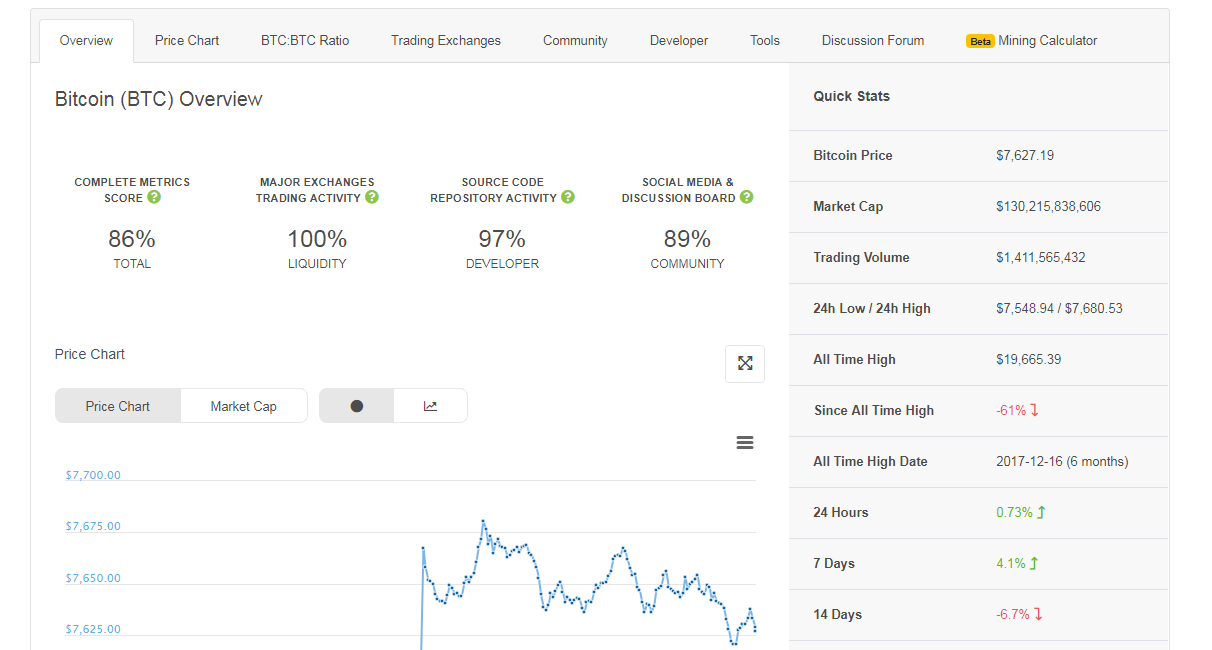Click the 14 Days change -6.7%

[x=1019, y=614]
